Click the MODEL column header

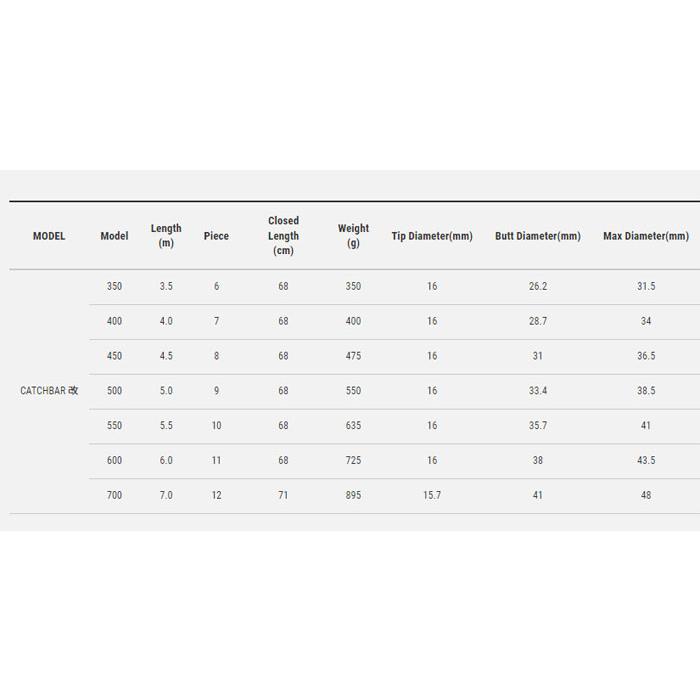[49, 236]
